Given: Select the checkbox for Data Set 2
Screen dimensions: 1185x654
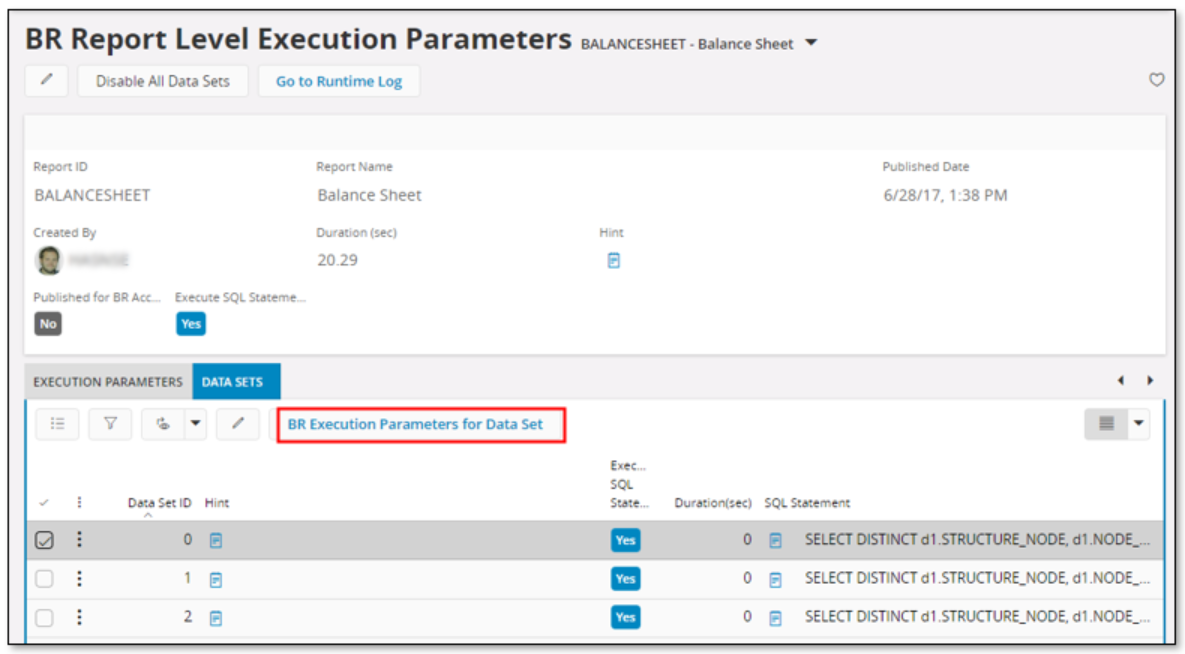Looking at the screenshot, I should click(44, 617).
